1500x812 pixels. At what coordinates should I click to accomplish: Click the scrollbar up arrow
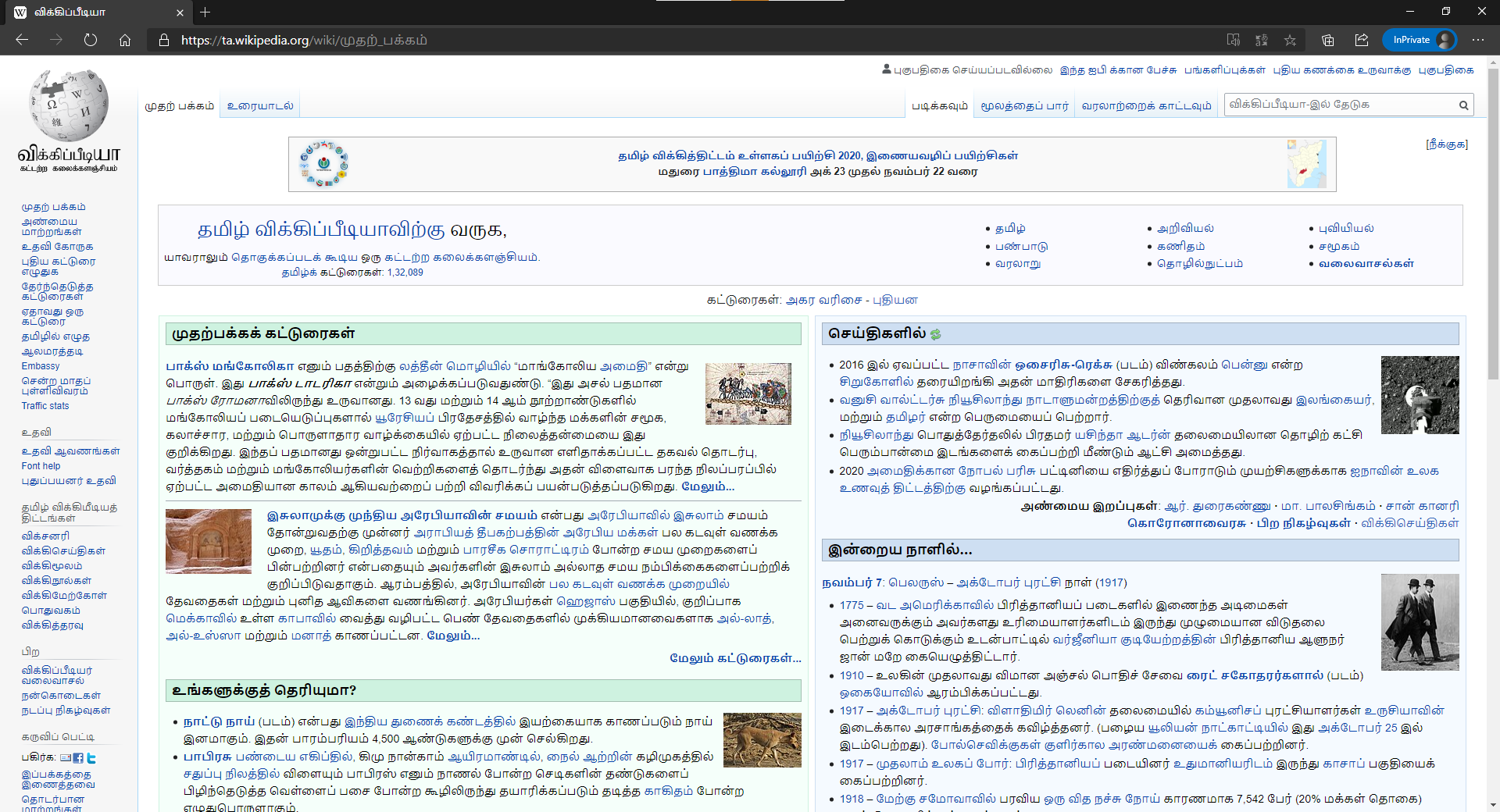pos(1493,62)
